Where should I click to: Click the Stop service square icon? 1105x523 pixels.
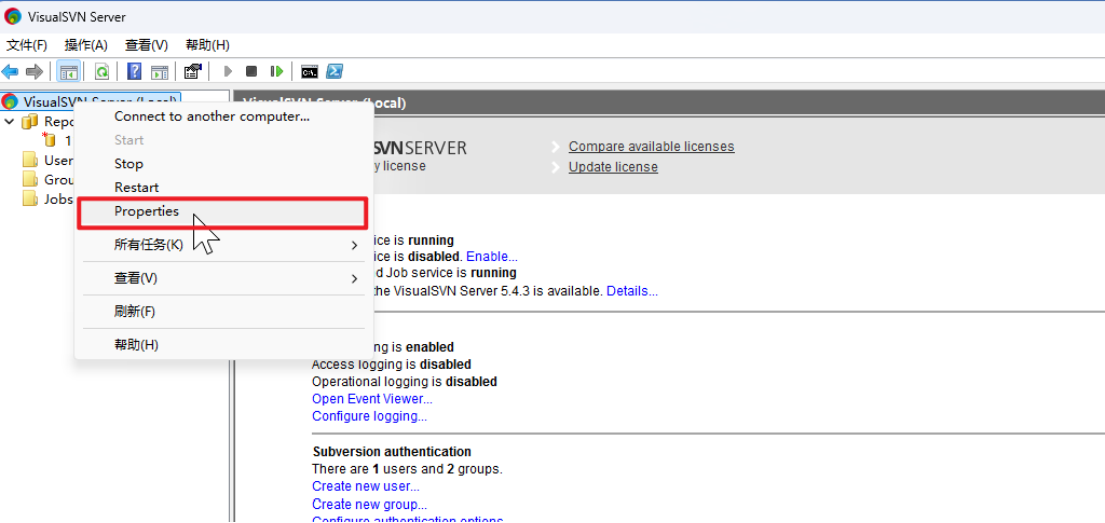tap(252, 71)
